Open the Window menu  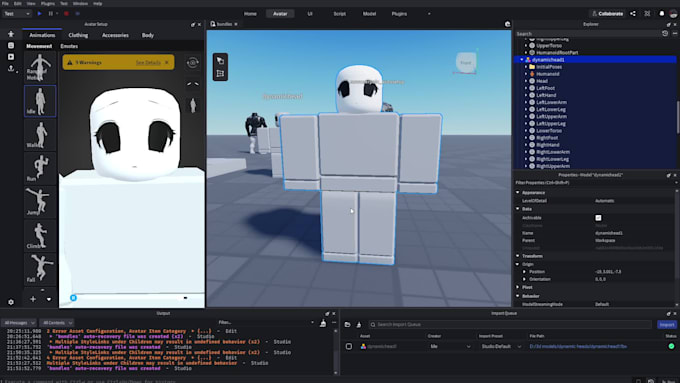pyautogui.click(x=80, y=3)
